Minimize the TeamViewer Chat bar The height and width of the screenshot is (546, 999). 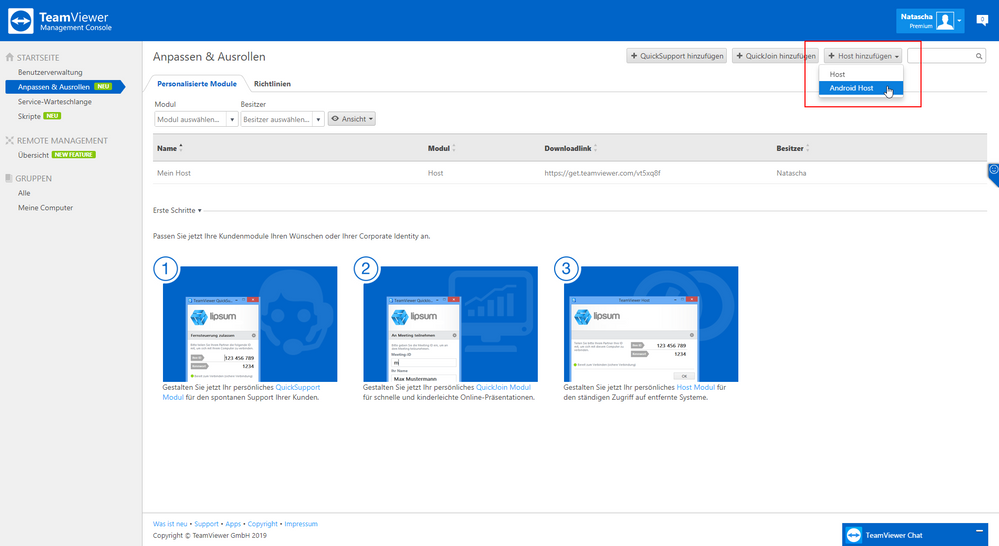click(979, 531)
